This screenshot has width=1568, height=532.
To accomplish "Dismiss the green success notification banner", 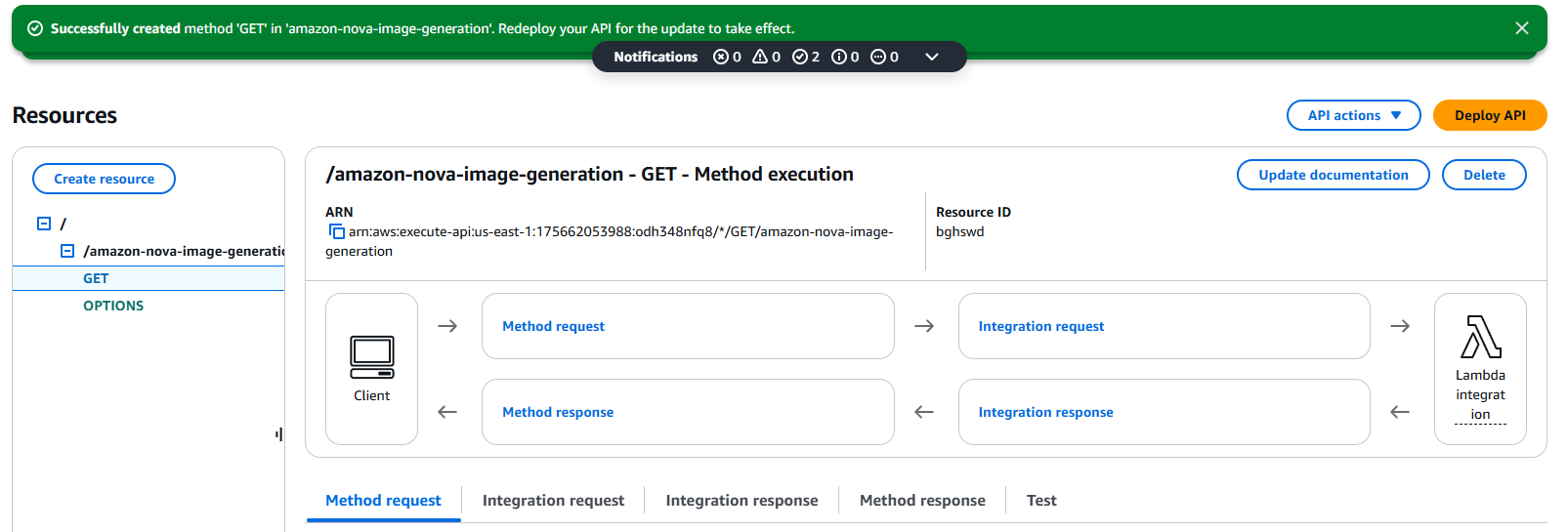I will tap(1521, 28).
